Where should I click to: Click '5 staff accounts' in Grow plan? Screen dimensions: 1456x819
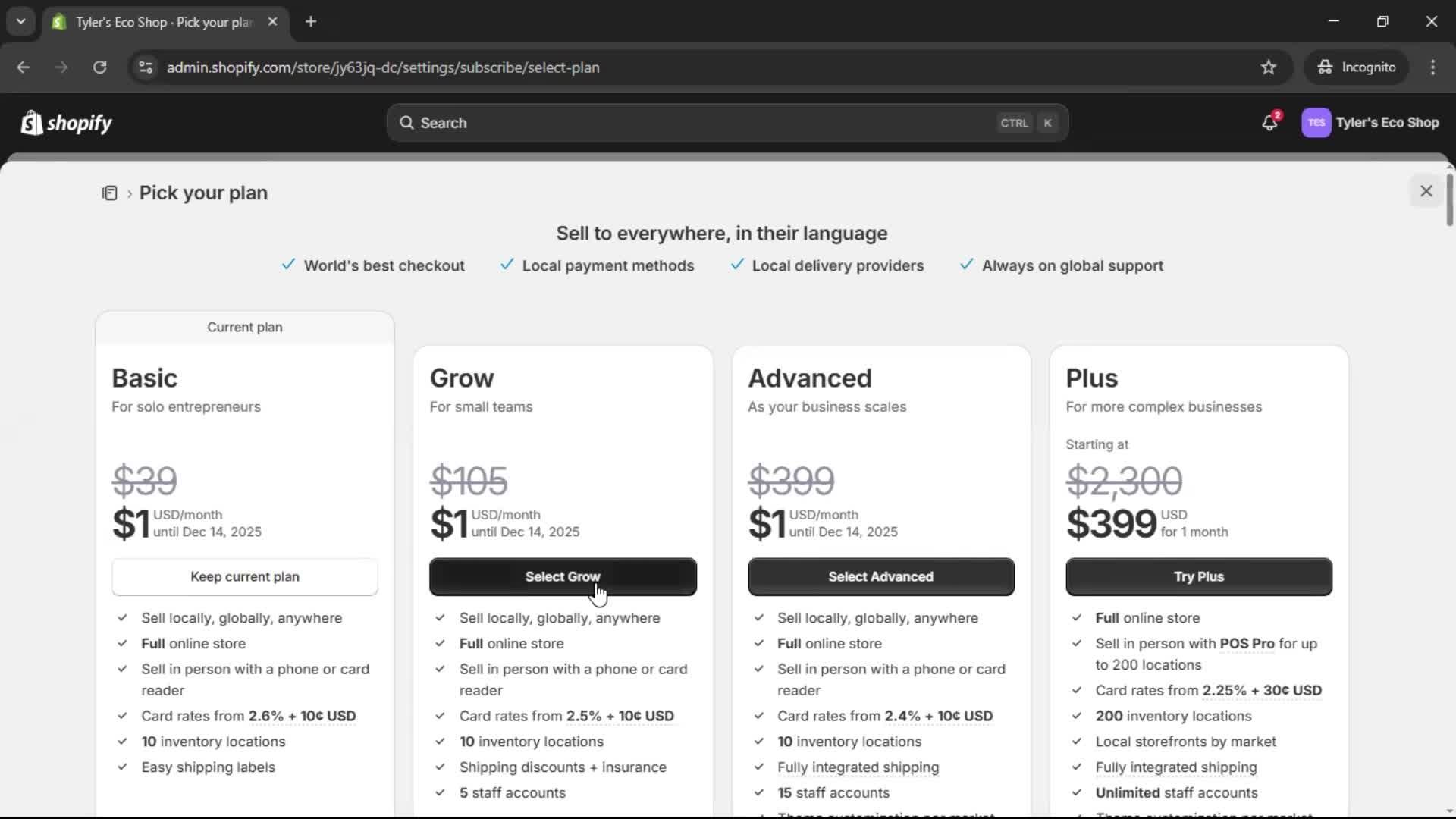pyautogui.click(x=512, y=793)
